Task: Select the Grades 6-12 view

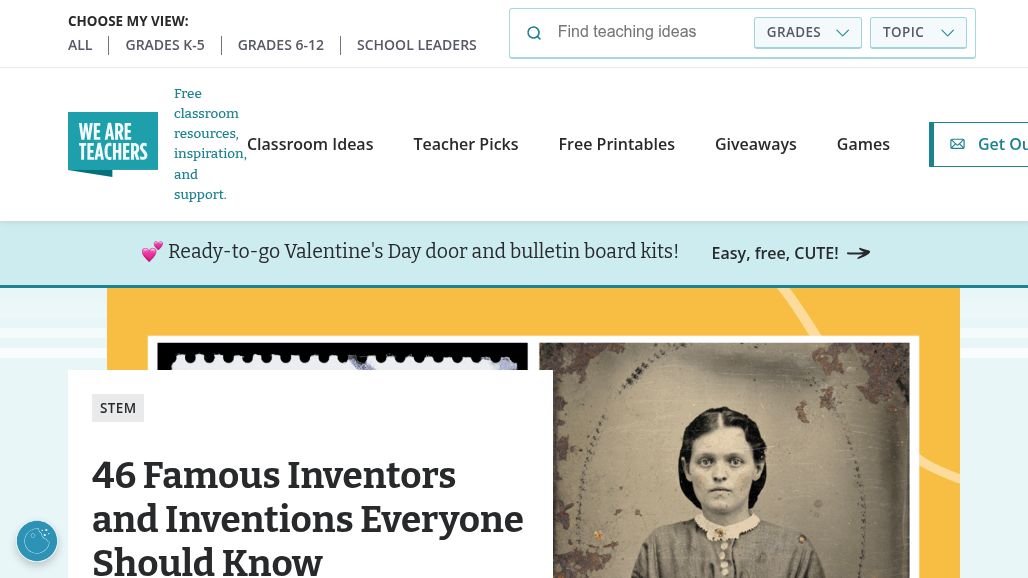Action: 281,45
